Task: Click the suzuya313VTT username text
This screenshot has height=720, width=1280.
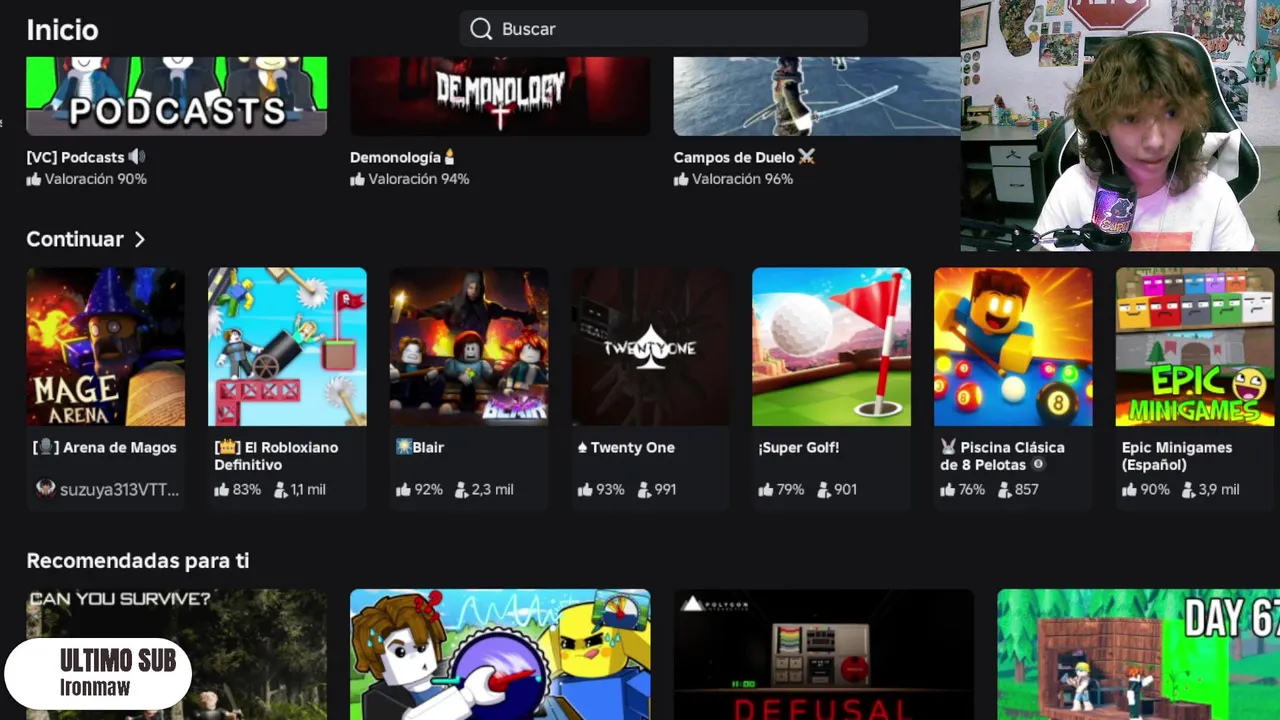Action: click(120, 489)
